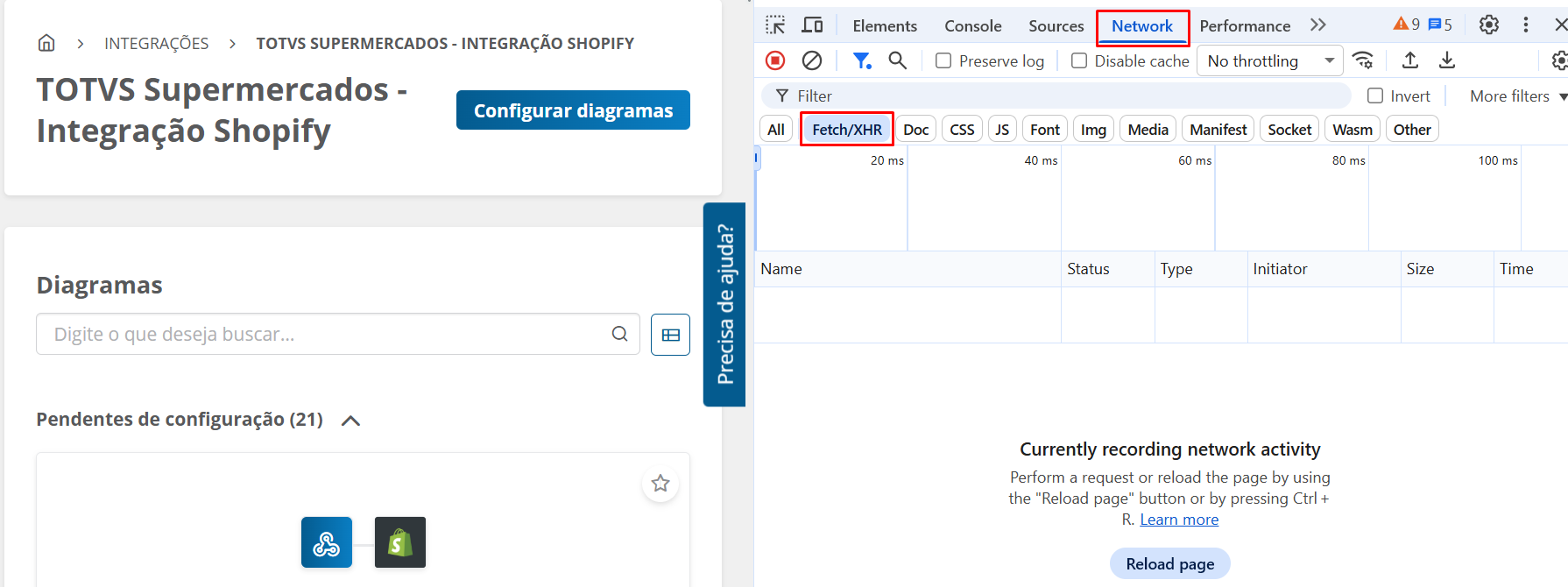Viewport: 1568px width, 587px height.
Task: Open Network panel settings gear
Action: [x=1559, y=60]
